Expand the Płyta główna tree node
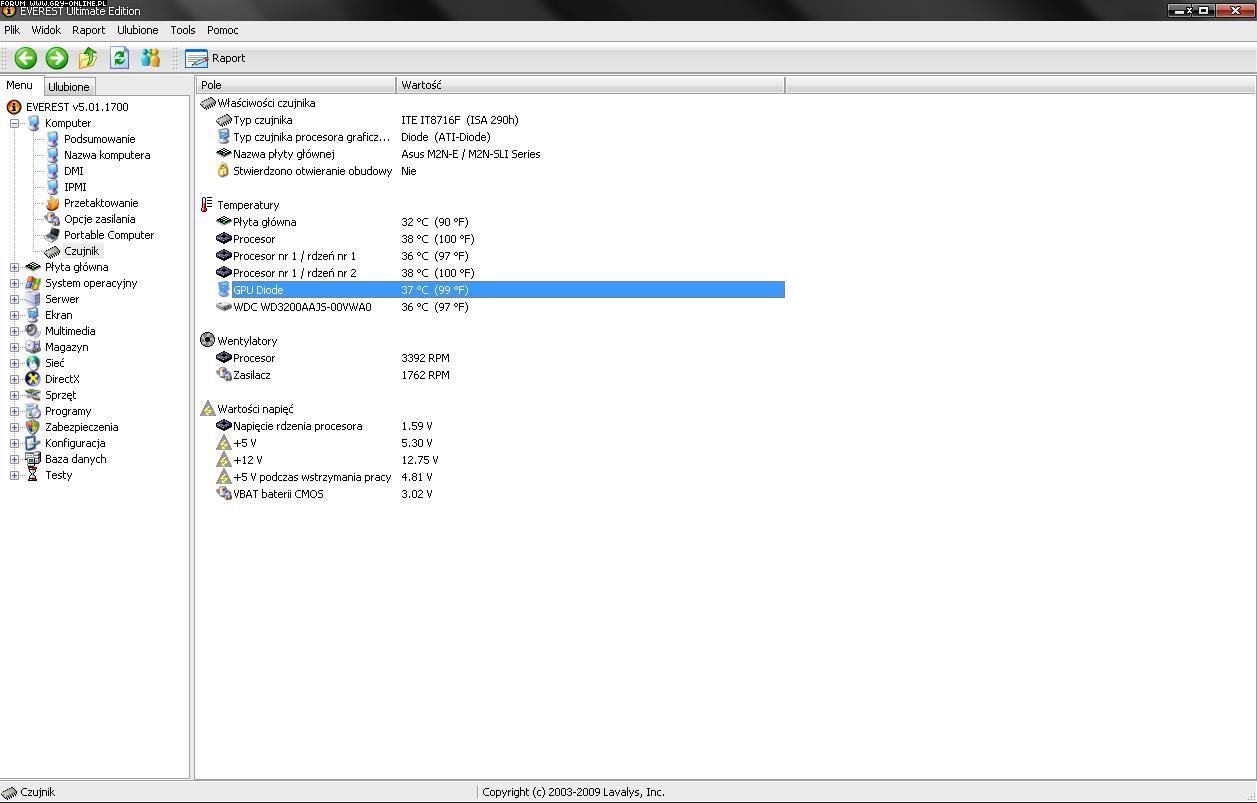This screenshot has height=803, width=1257. tap(15, 267)
